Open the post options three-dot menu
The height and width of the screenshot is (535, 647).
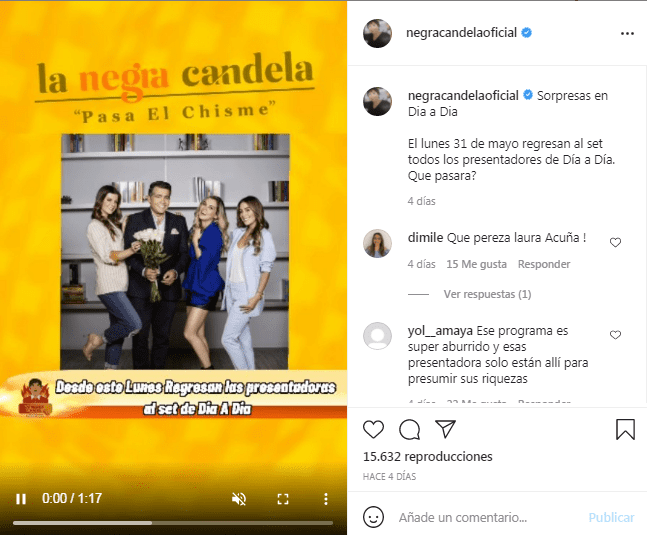pos(627,33)
